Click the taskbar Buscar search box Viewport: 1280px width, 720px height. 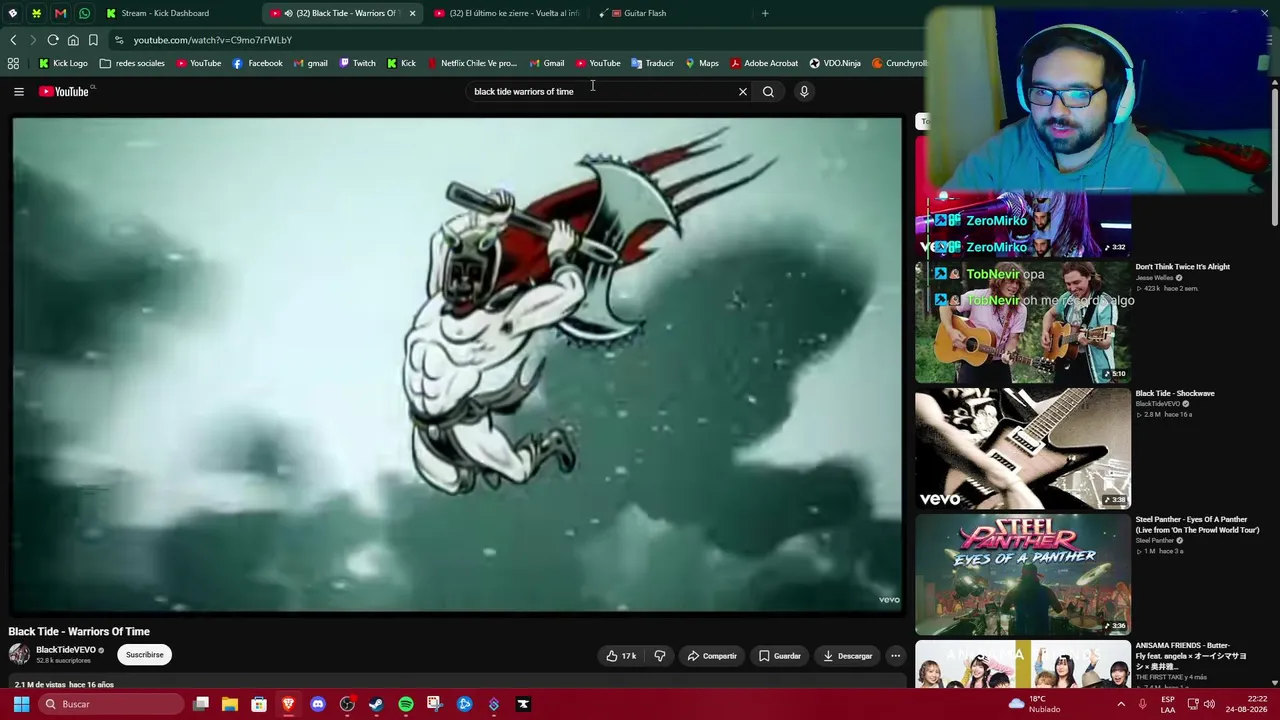click(110, 704)
